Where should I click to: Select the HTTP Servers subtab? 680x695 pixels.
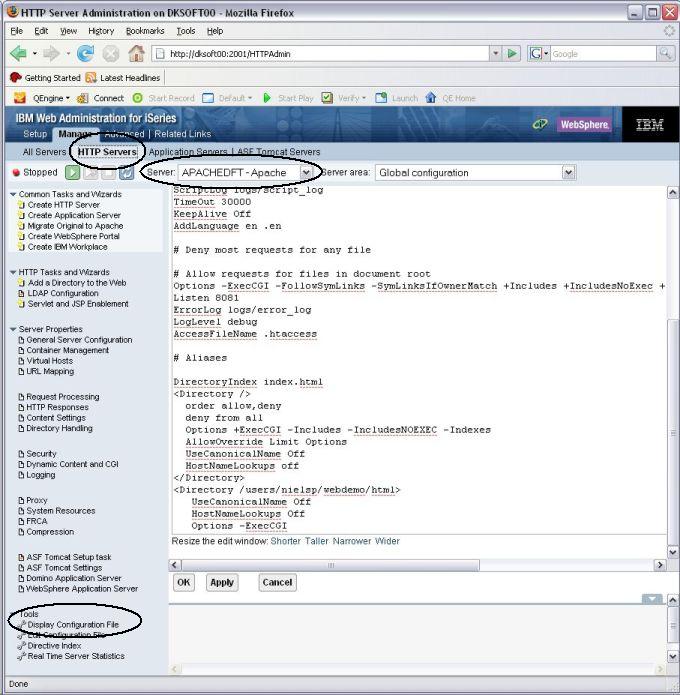[x=107, y=152]
